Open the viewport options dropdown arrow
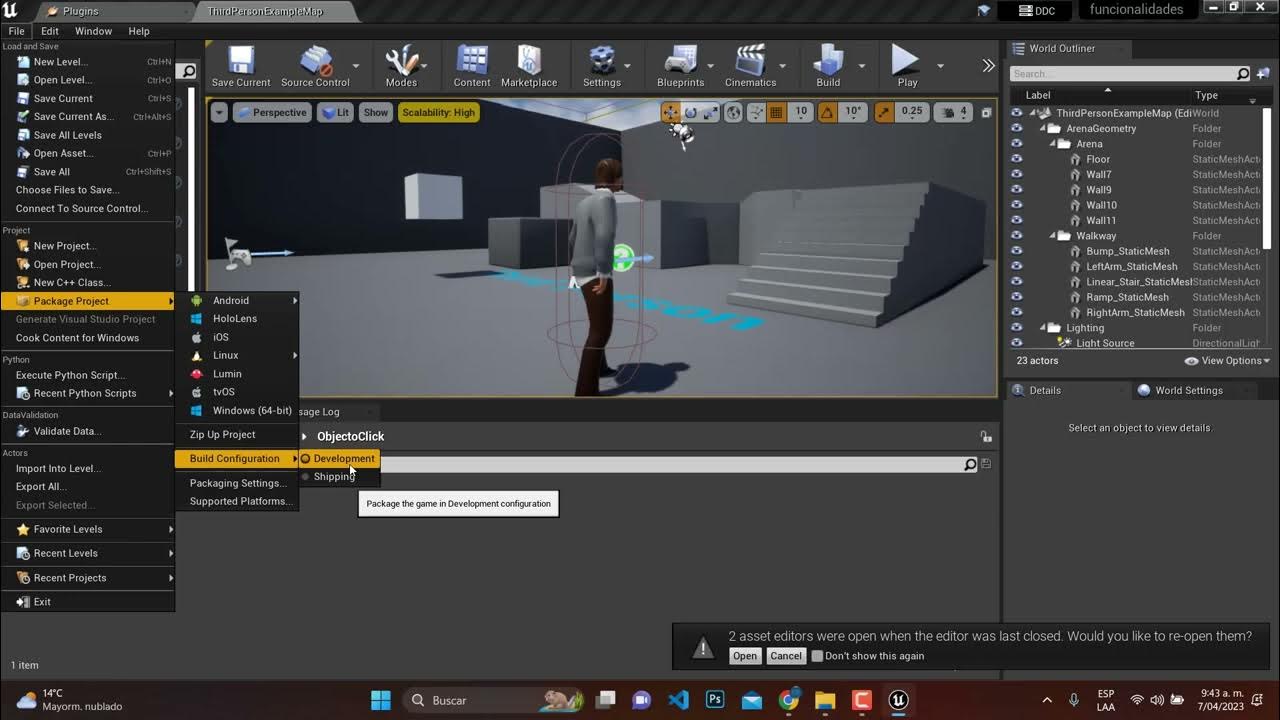1280x720 pixels. (x=219, y=113)
